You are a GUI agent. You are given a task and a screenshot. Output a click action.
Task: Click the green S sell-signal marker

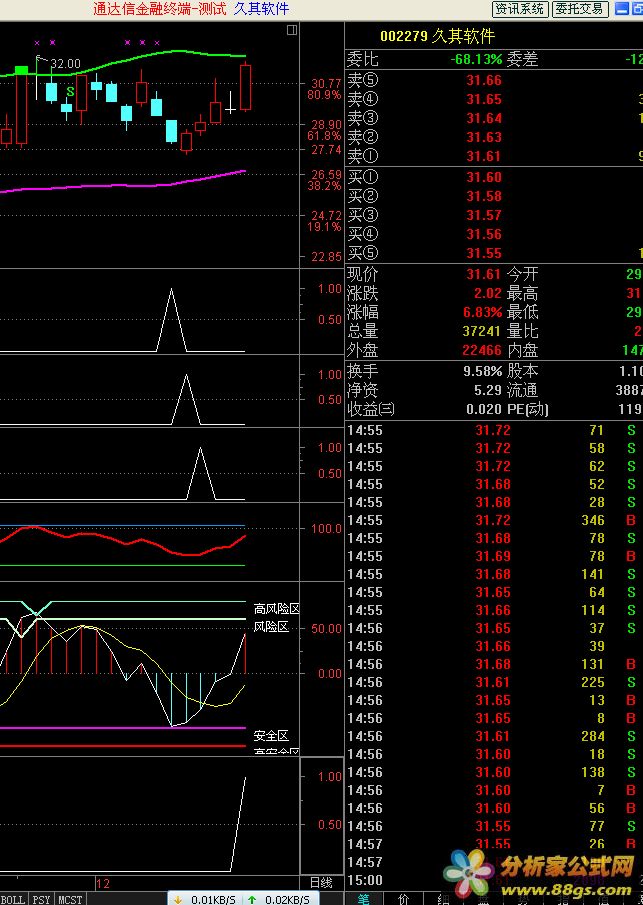70,91
